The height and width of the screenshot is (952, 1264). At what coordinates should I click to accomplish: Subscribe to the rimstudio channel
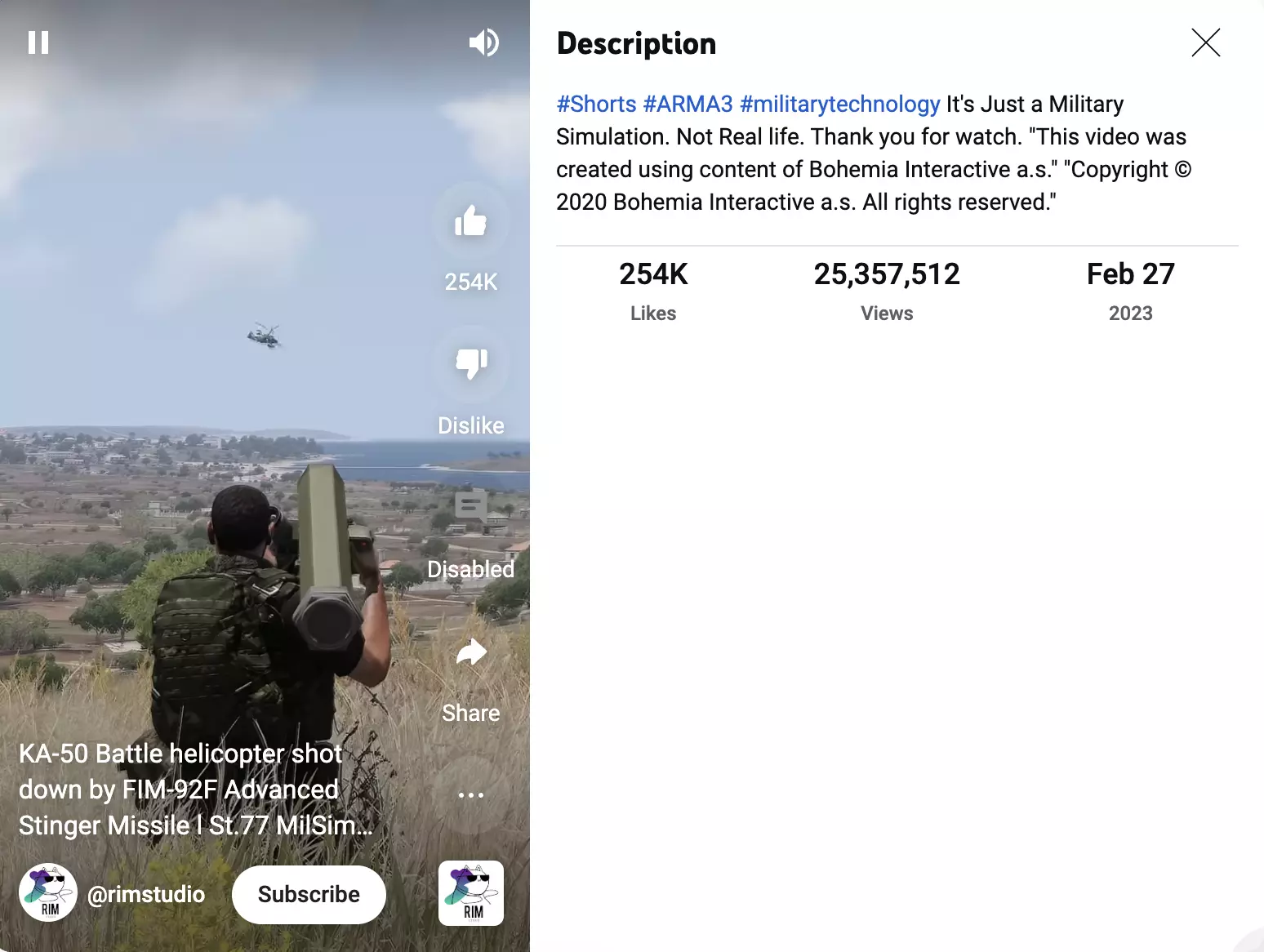pos(309,895)
